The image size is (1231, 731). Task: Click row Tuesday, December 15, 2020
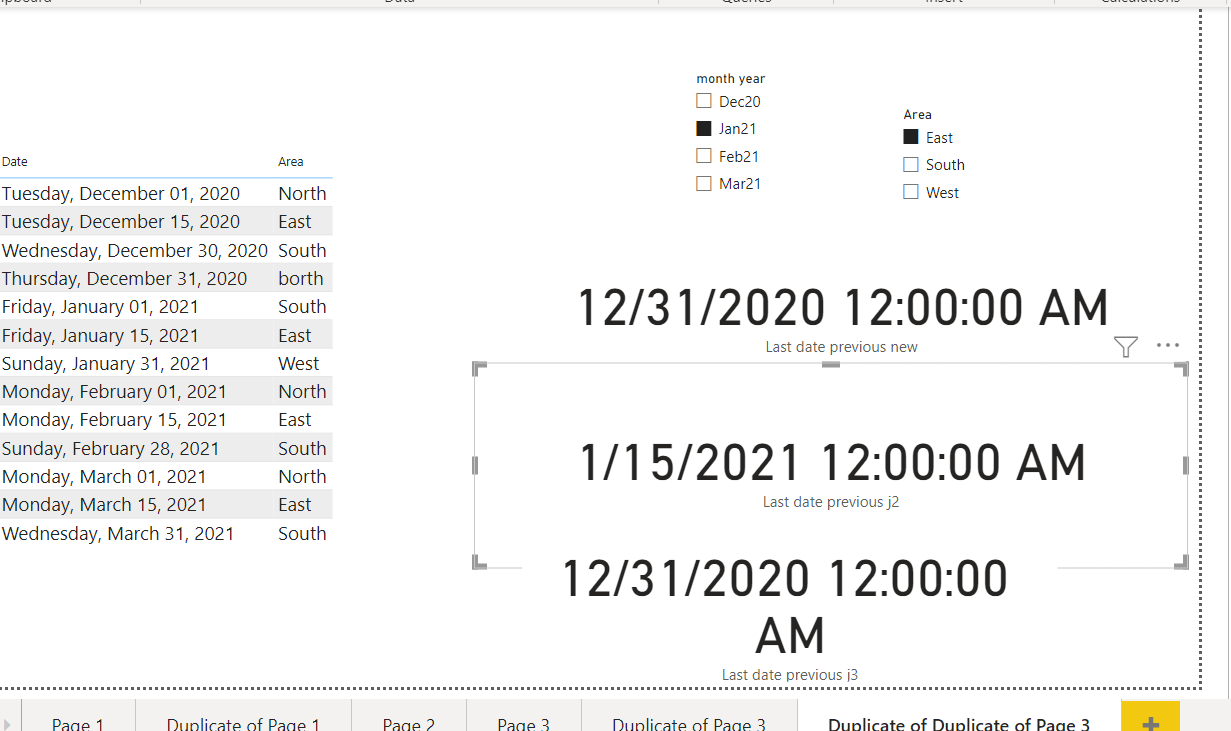(x=166, y=222)
